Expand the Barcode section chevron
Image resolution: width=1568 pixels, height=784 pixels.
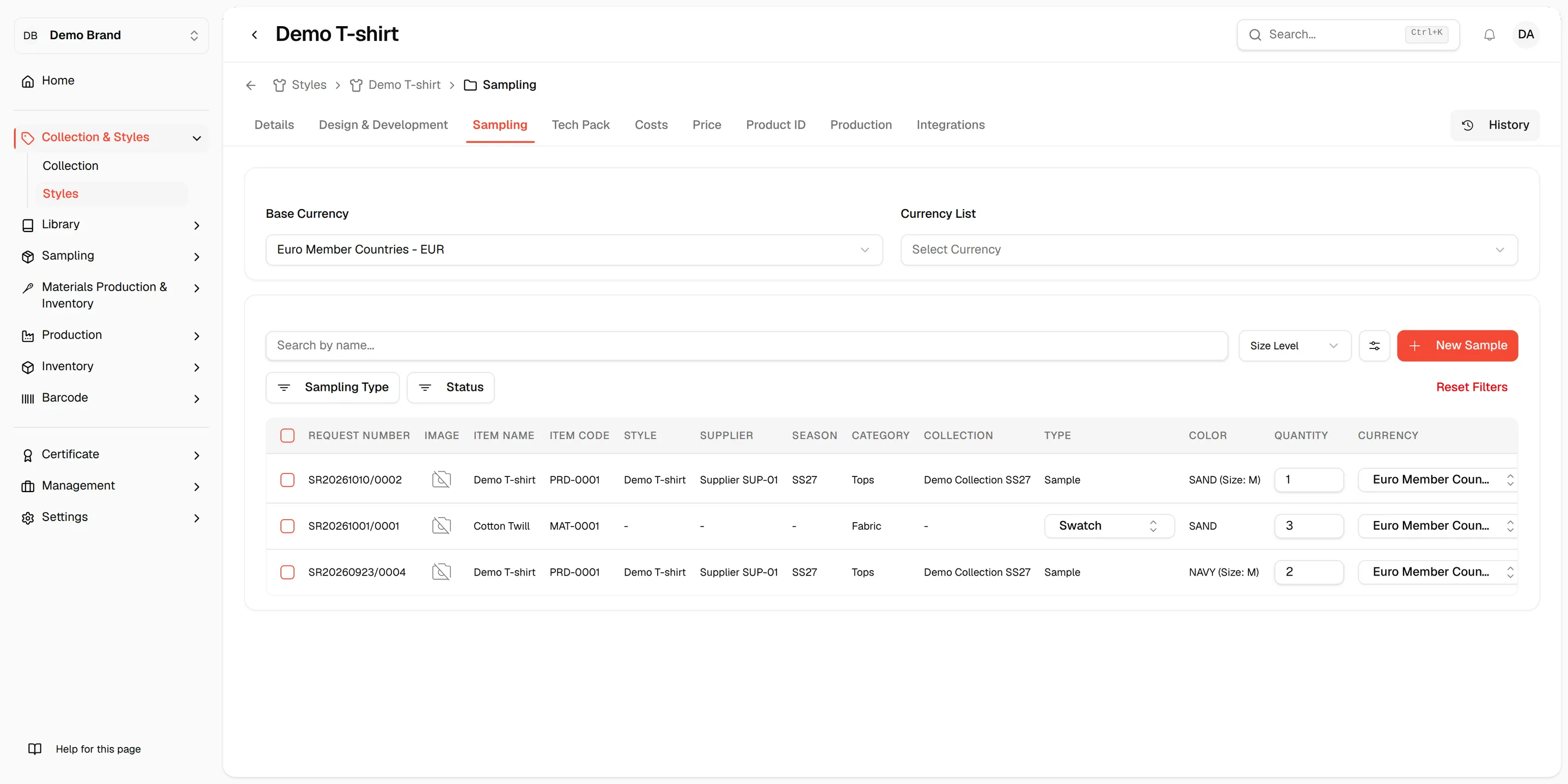(x=197, y=399)
